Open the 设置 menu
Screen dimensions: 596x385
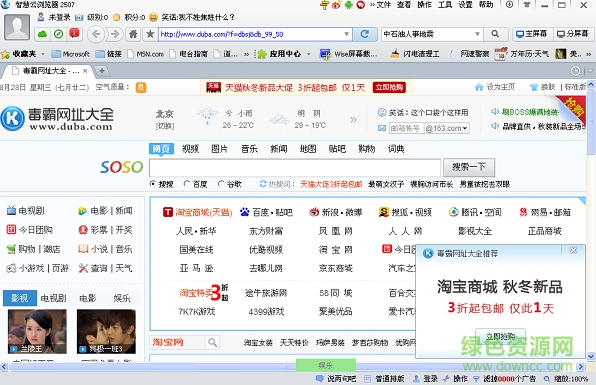[465, 5]
